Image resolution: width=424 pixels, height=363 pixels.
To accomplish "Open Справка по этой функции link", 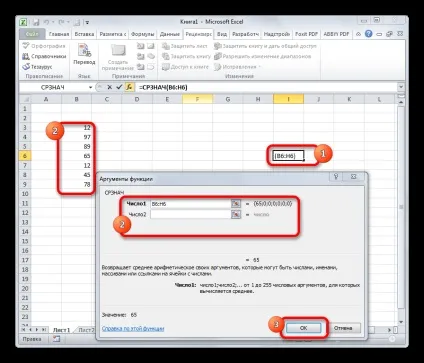I will 133,328.
